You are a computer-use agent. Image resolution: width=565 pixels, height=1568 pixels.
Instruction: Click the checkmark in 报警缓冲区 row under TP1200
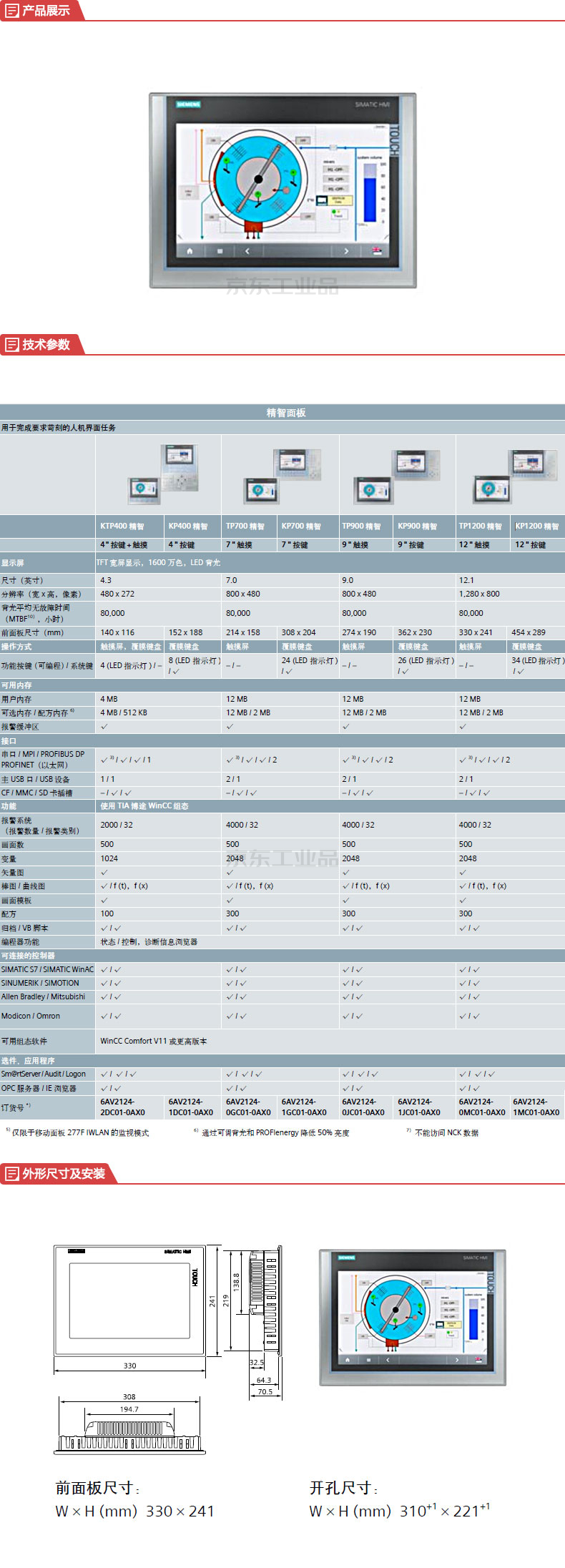click(463, 726)
